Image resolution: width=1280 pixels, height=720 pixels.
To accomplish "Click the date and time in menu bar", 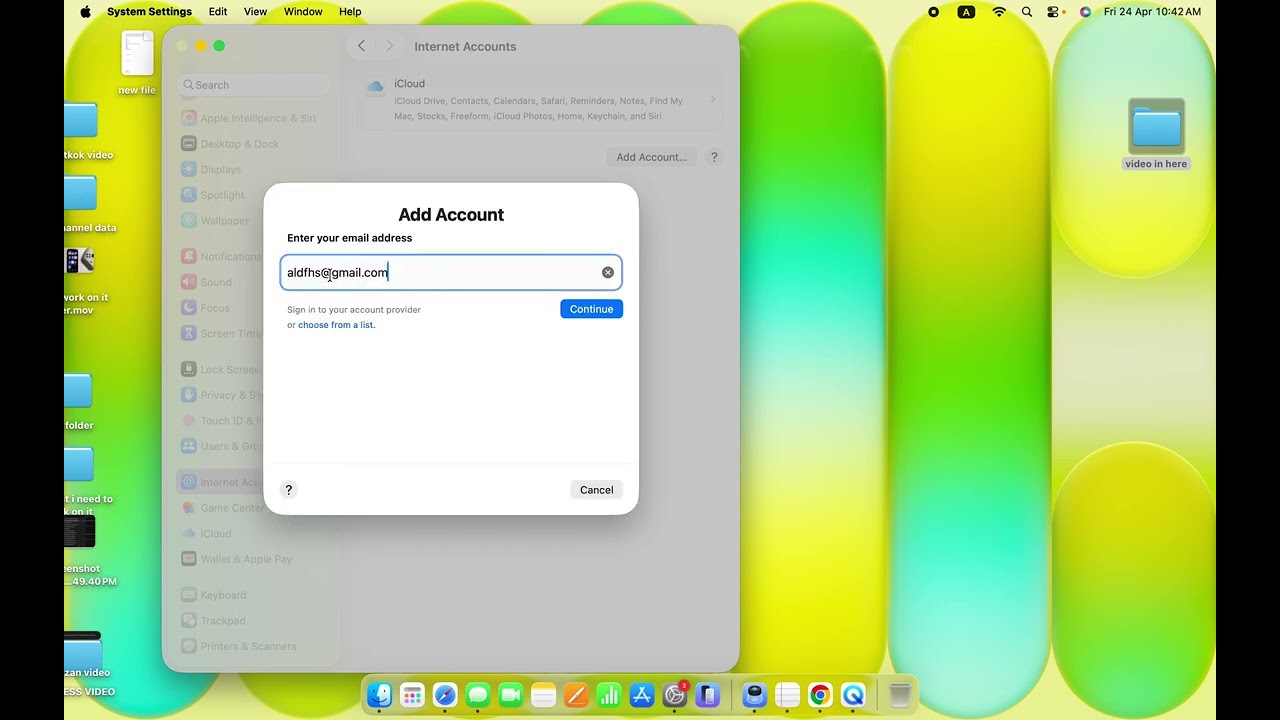I will click(x=1152, y=12).
